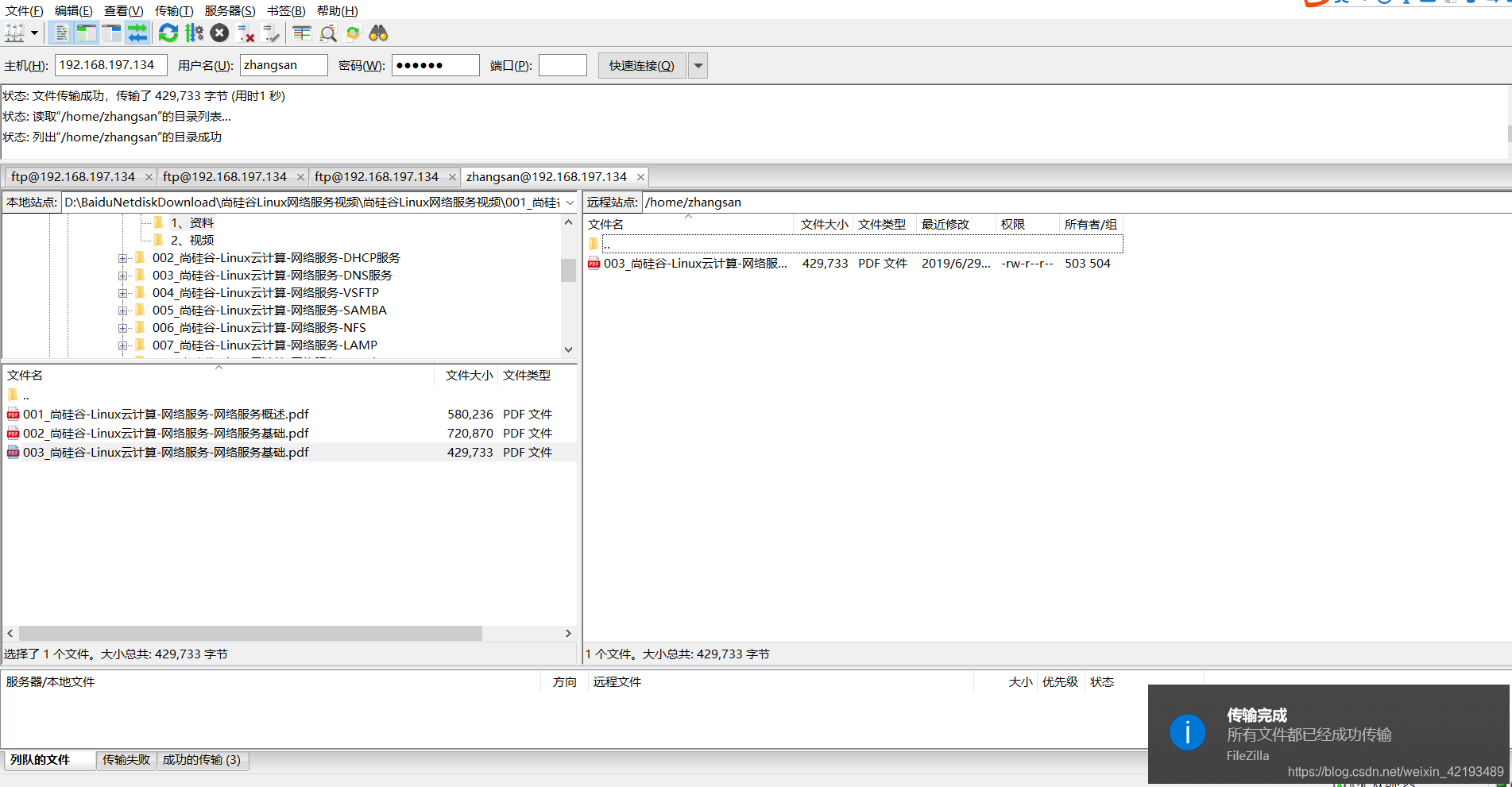The width and height of the screenshot is (1512, 787).
Task: Open the 服务器(S) menu
Action: pyautogui.click(x=230, y=10)
